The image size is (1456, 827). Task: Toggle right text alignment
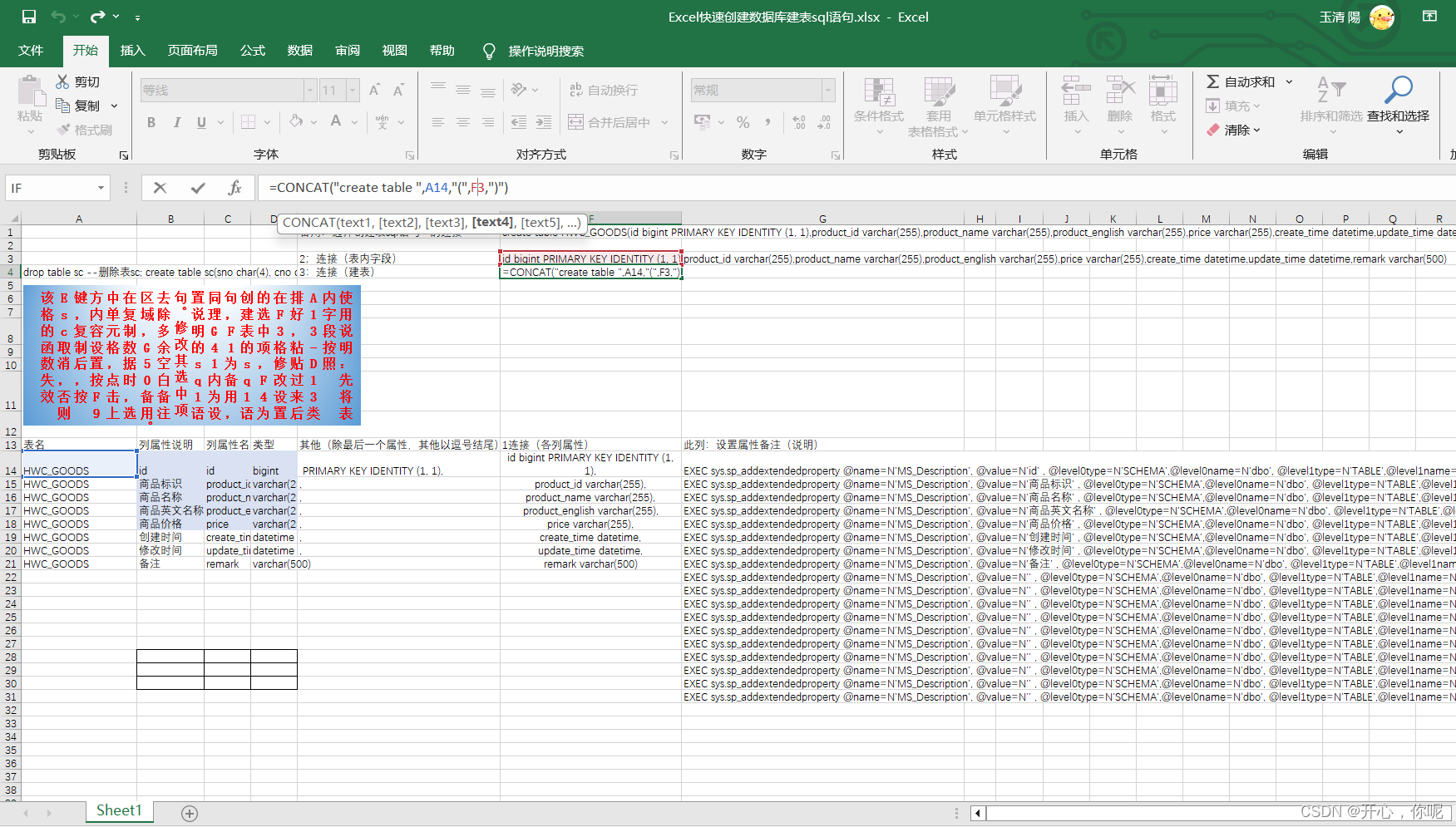pyautogui.click(x=488, y=122)
